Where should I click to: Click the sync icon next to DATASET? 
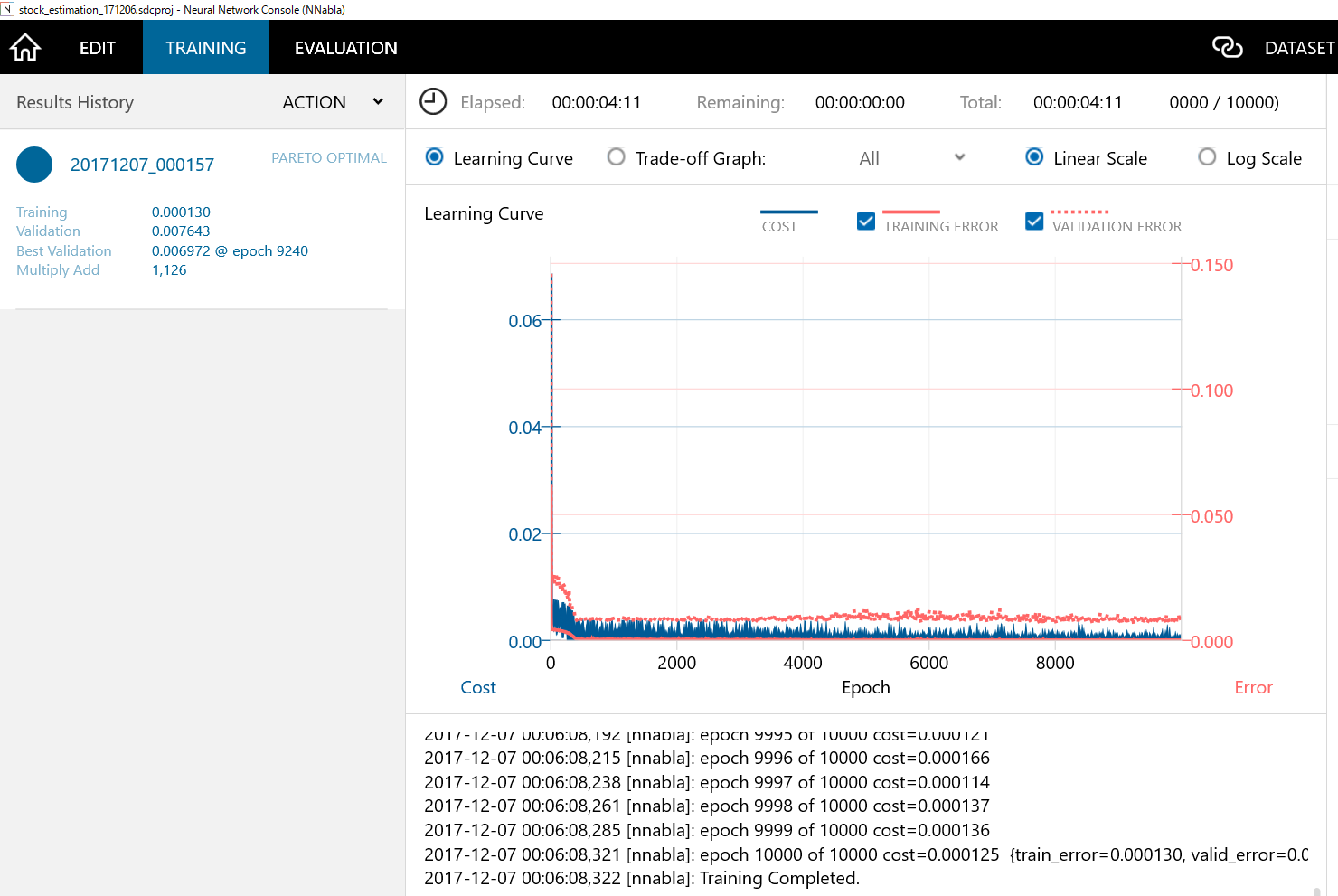[1228, 46]
